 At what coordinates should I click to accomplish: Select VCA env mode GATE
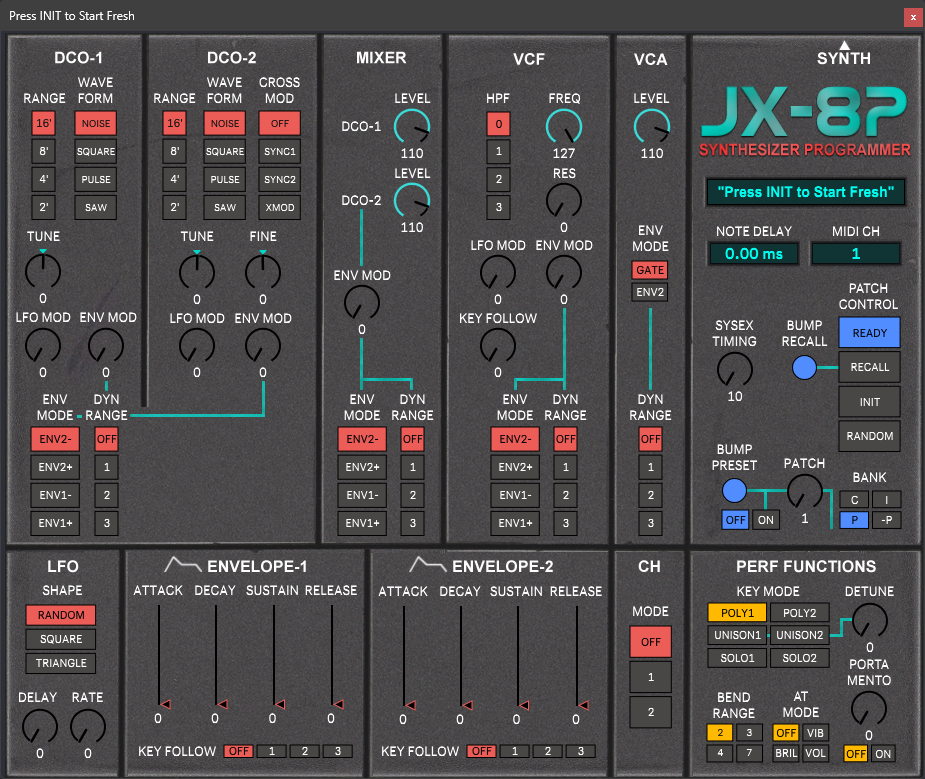650,270
